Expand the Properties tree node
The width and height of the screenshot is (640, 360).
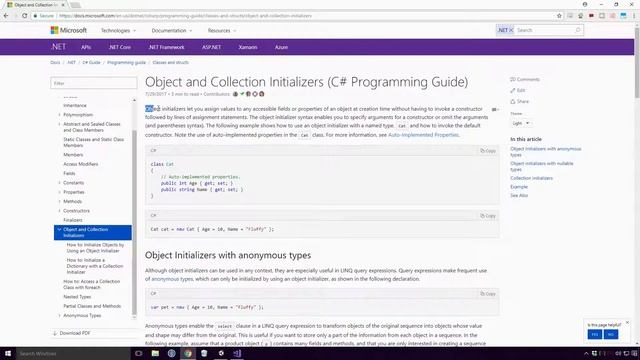[60, 192]
